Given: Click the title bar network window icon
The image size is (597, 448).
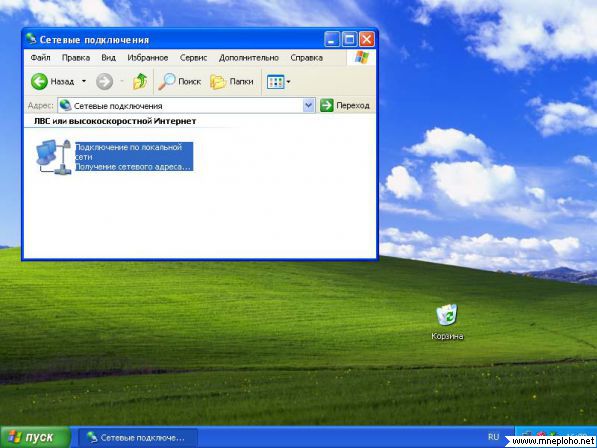Looking at the screenshot, I should [31, 39].
